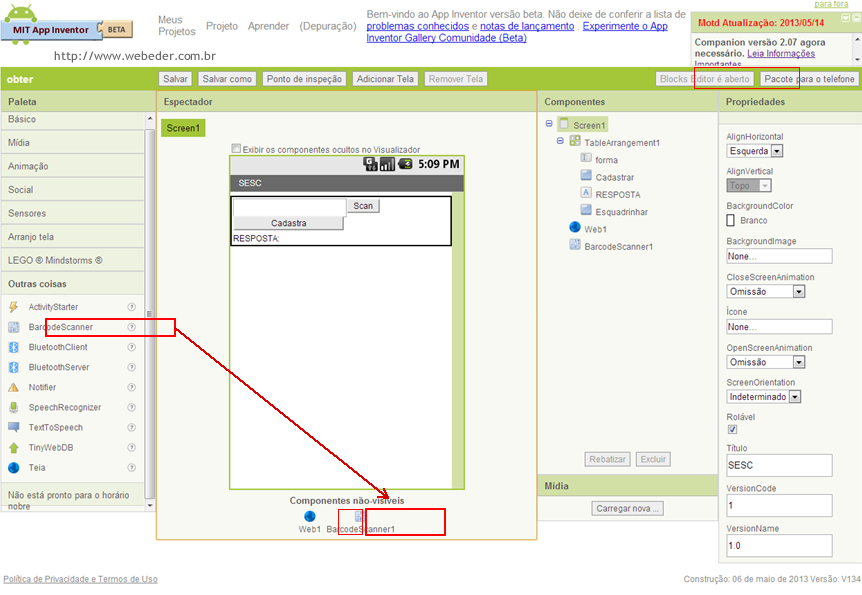Click the Adicionar Tela button
The width and height of the screenshot is (862, 595).
385,79
